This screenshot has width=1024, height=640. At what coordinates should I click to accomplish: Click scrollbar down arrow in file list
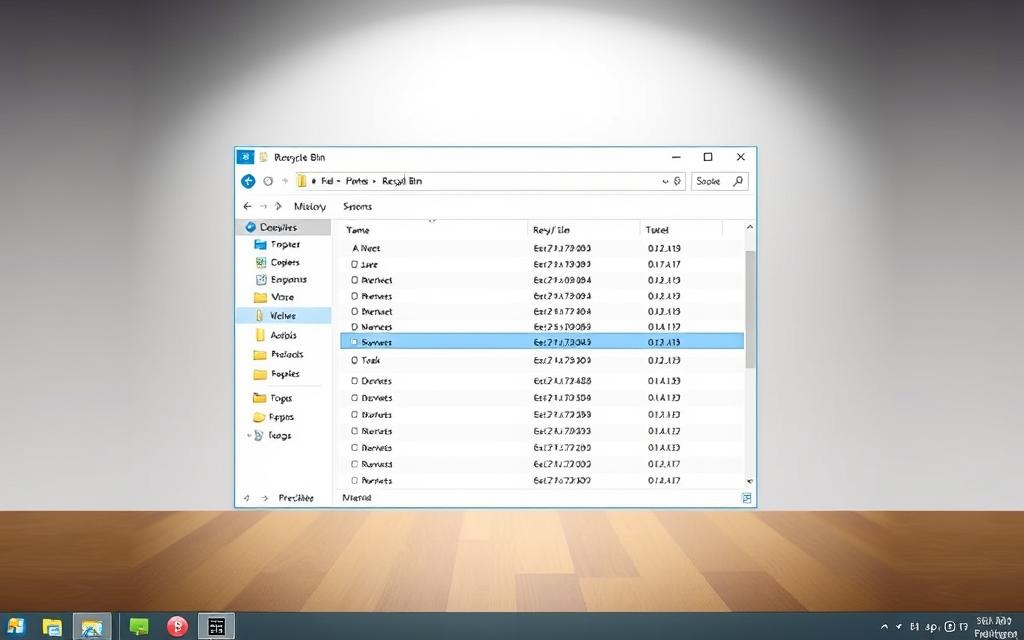point(750,481)
